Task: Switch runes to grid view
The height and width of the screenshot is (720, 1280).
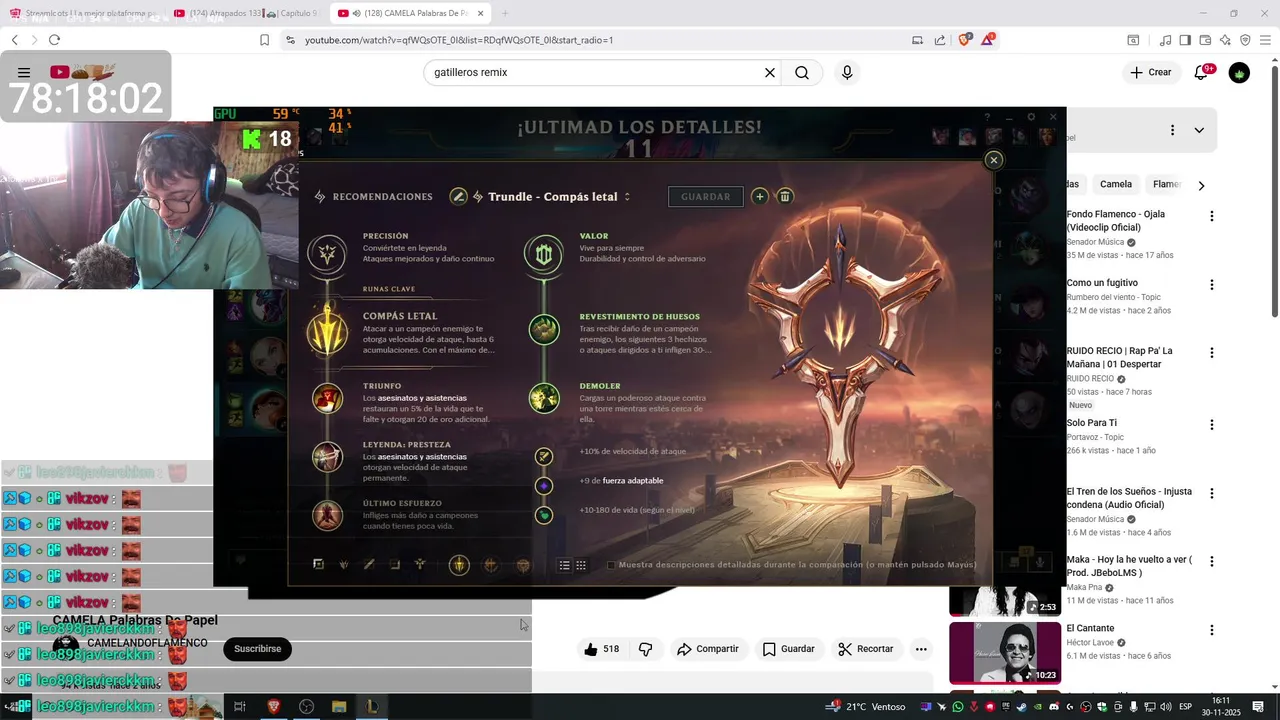Action: (x=580, y=565)
